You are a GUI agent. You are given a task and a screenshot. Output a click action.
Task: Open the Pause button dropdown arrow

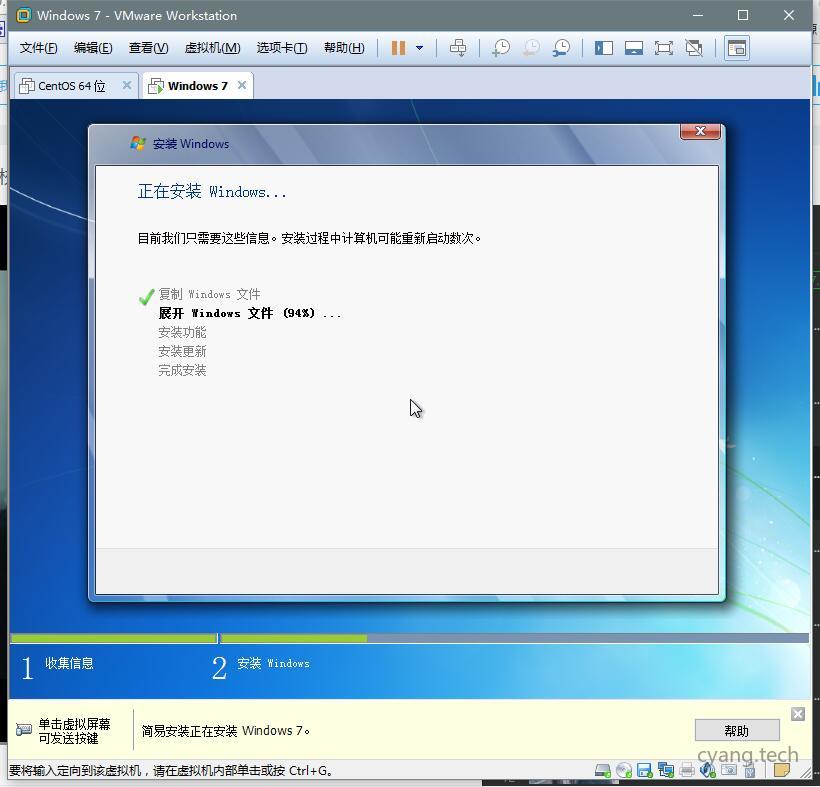[x=417, y=47]
